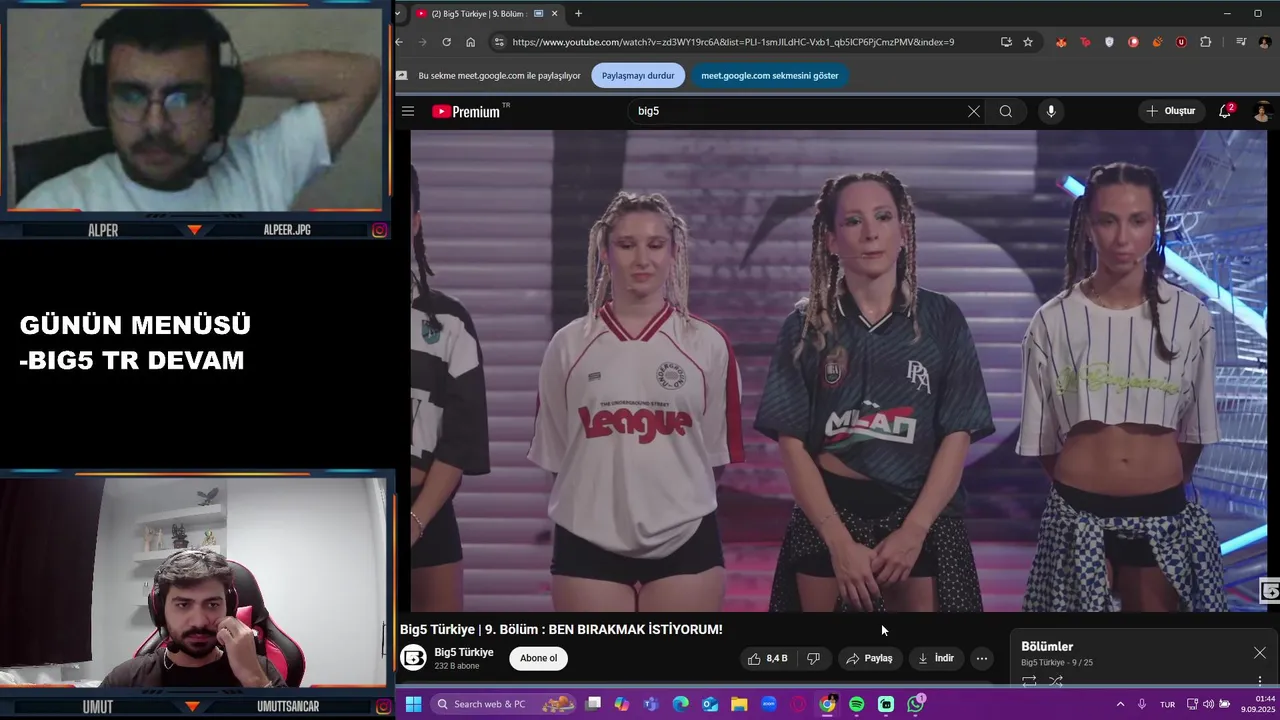
Task: Open the Big5 Türkiye channel avatar
Action: [413, 657]
